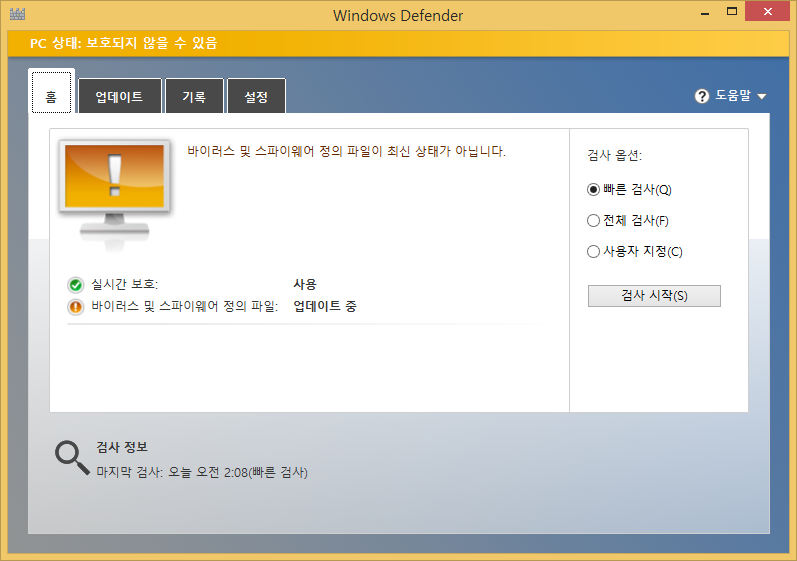
Task: Select the 사용자 지정(C) radio button
Action: click(593, 252)
